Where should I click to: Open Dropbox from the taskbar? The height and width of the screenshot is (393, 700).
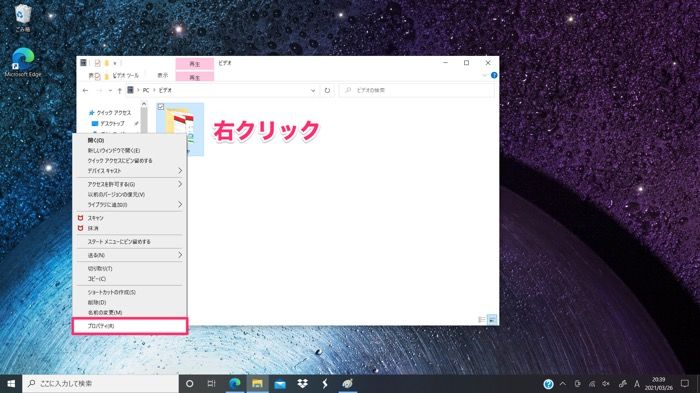(x=302, y=384)
